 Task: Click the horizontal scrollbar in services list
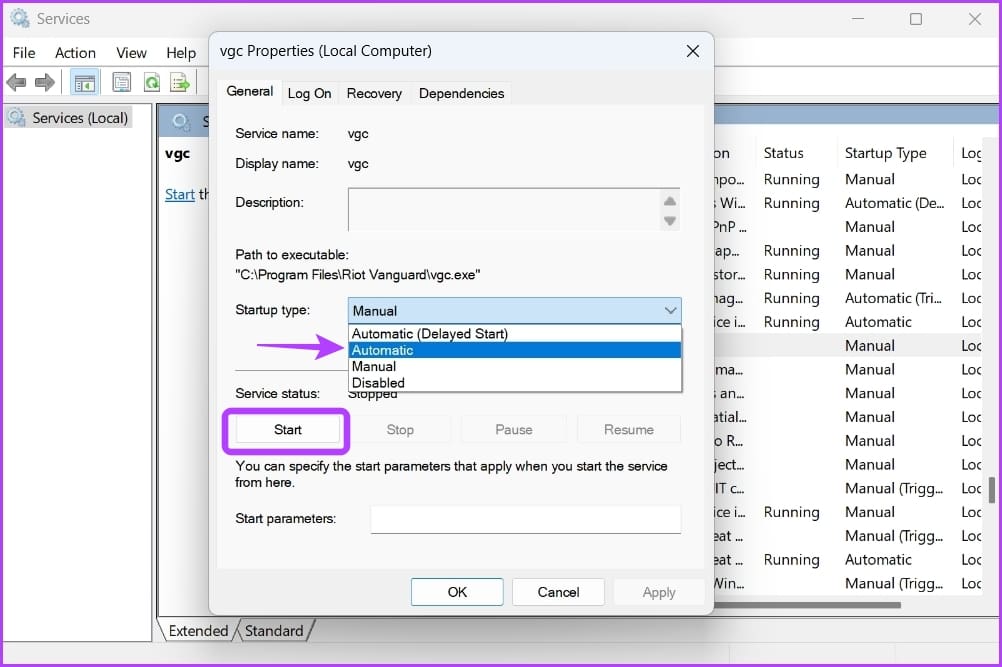point(808,604)
